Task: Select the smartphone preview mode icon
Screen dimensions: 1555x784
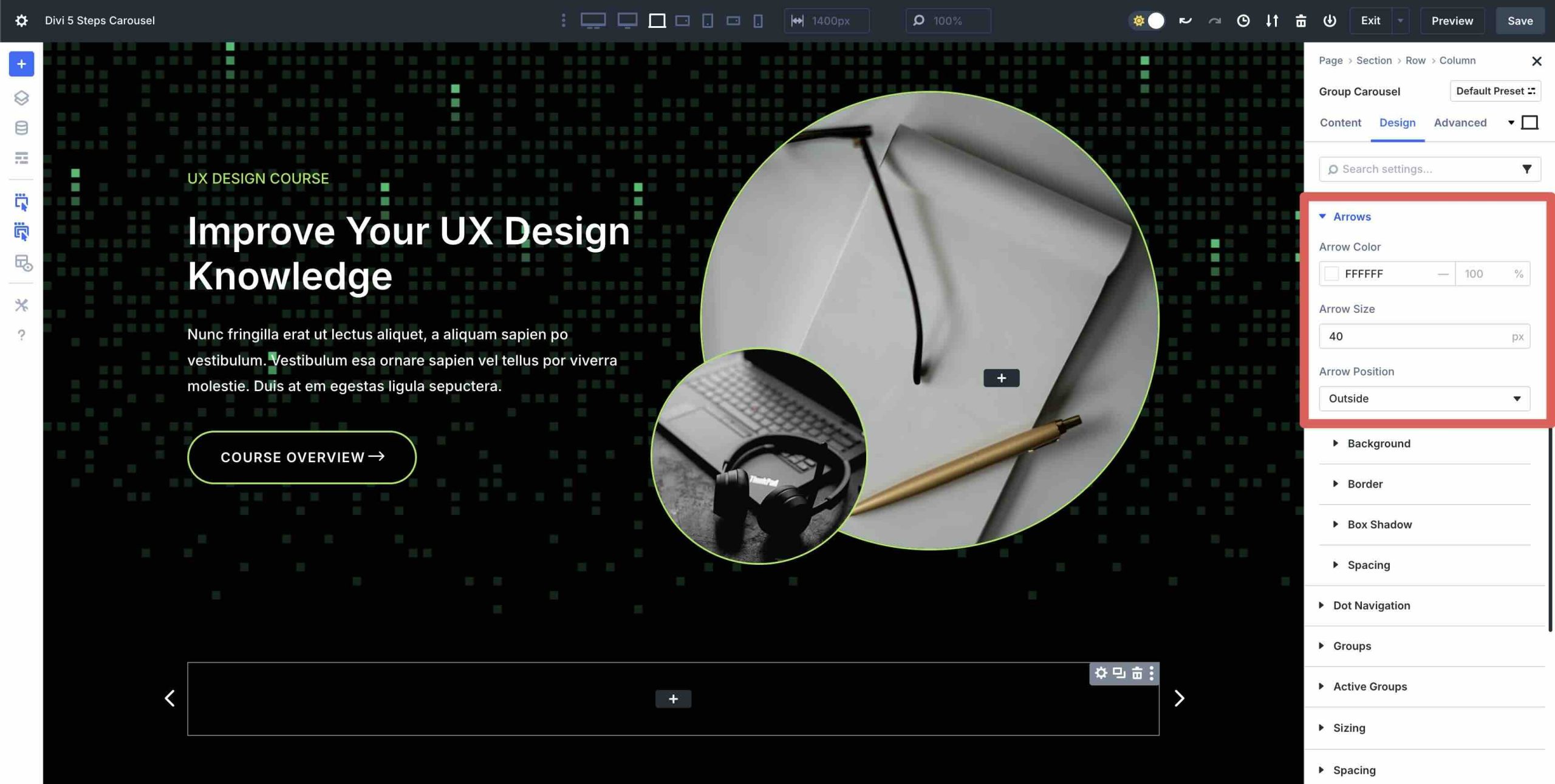Action: [759, 21]
